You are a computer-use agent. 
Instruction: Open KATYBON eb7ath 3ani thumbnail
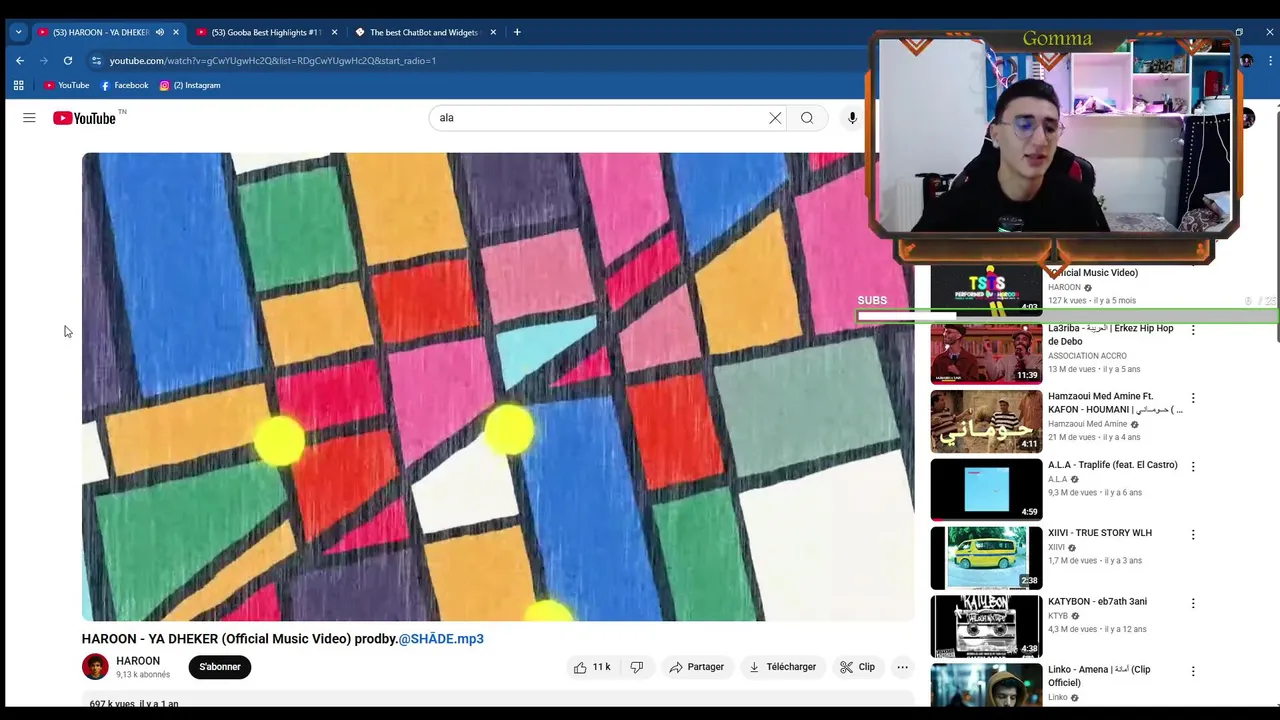(986, 626)
